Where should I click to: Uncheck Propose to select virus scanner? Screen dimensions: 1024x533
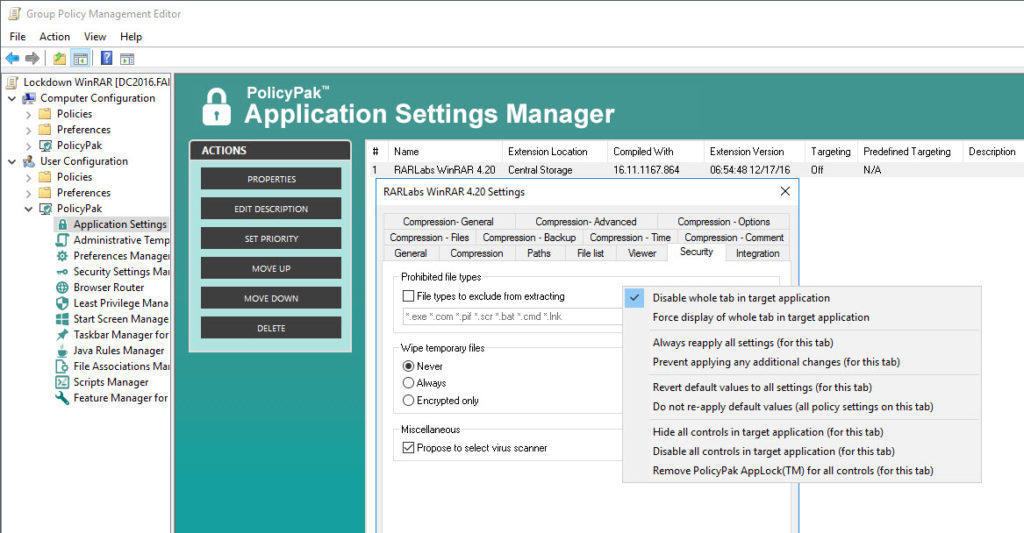409,447
